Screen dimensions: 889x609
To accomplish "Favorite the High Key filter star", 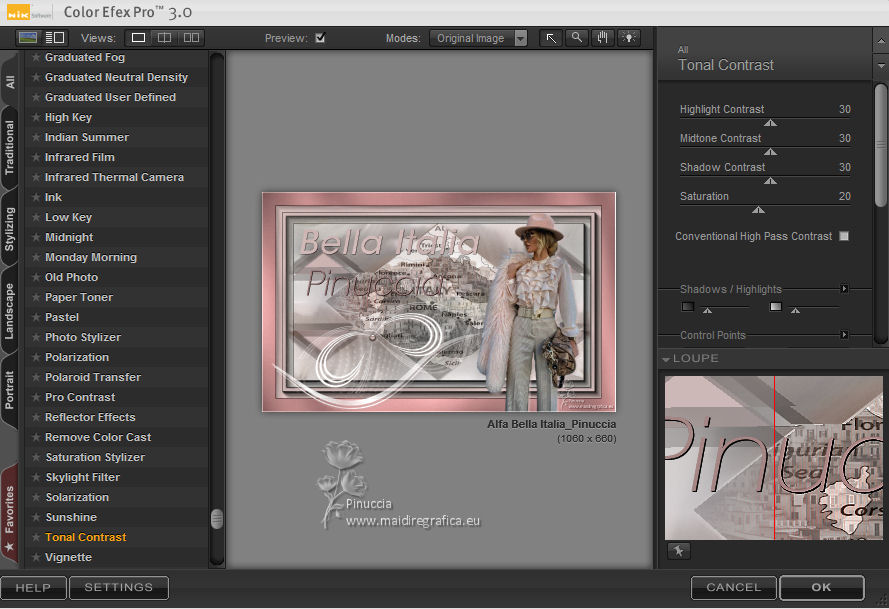I will click(36, 117).
